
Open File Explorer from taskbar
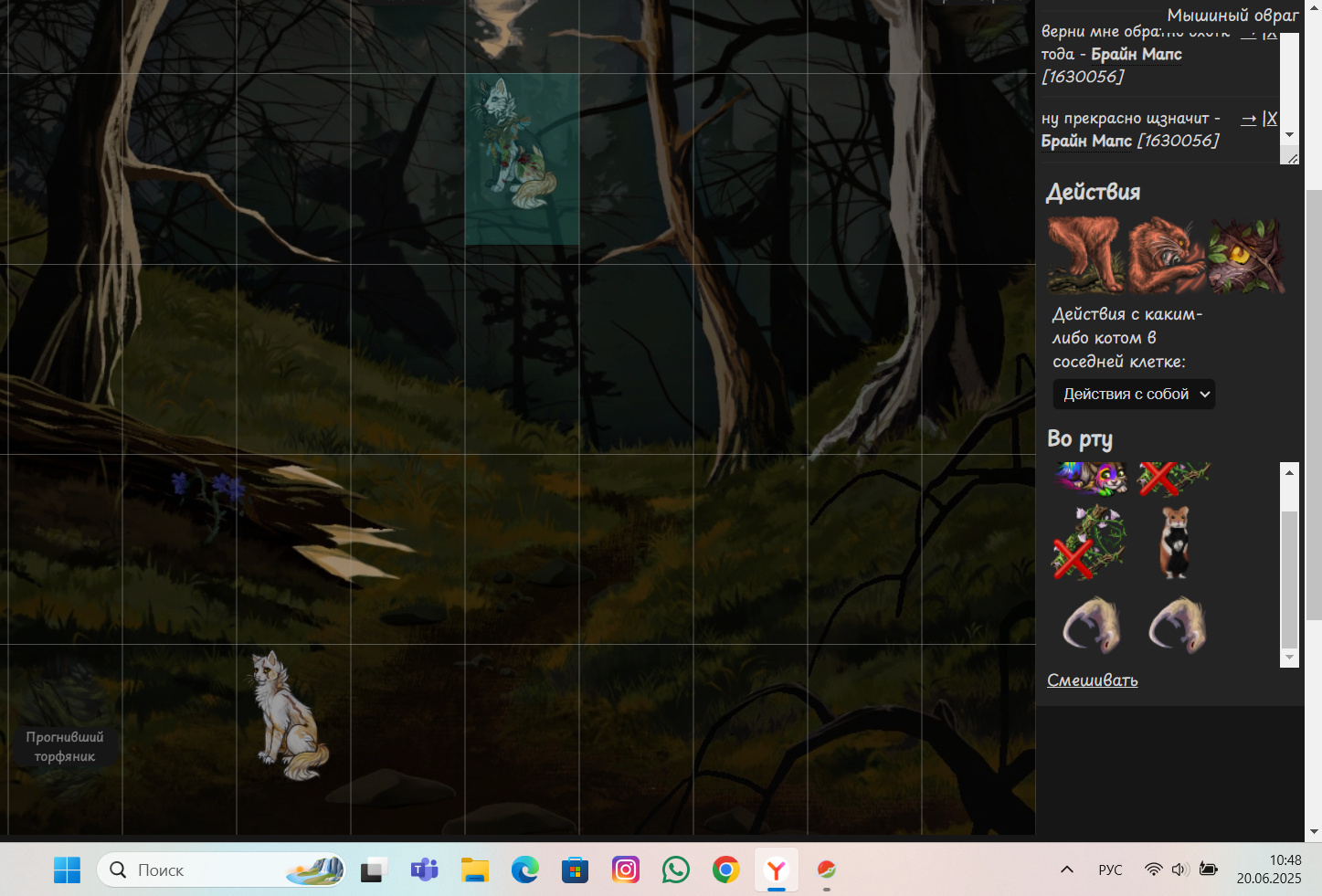[474, 870]
